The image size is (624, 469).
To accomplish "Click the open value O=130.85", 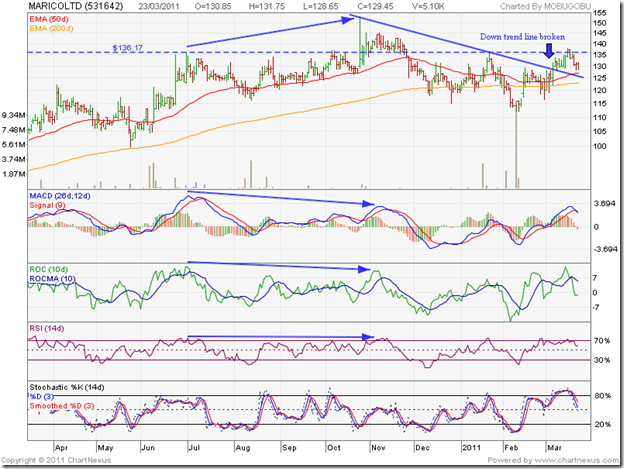I will [x=213, y=6].
